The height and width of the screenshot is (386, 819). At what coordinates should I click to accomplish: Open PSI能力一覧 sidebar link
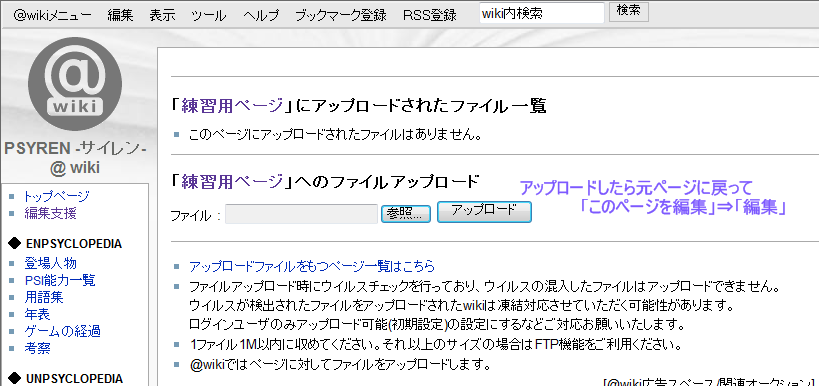60,280
